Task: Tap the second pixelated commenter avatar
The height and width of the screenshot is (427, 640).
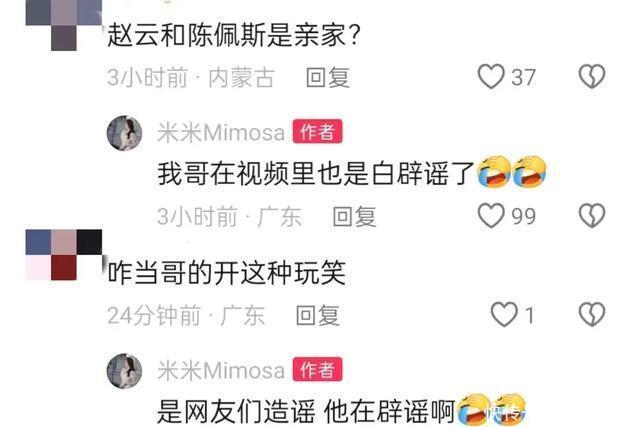Action: (64, 255)
